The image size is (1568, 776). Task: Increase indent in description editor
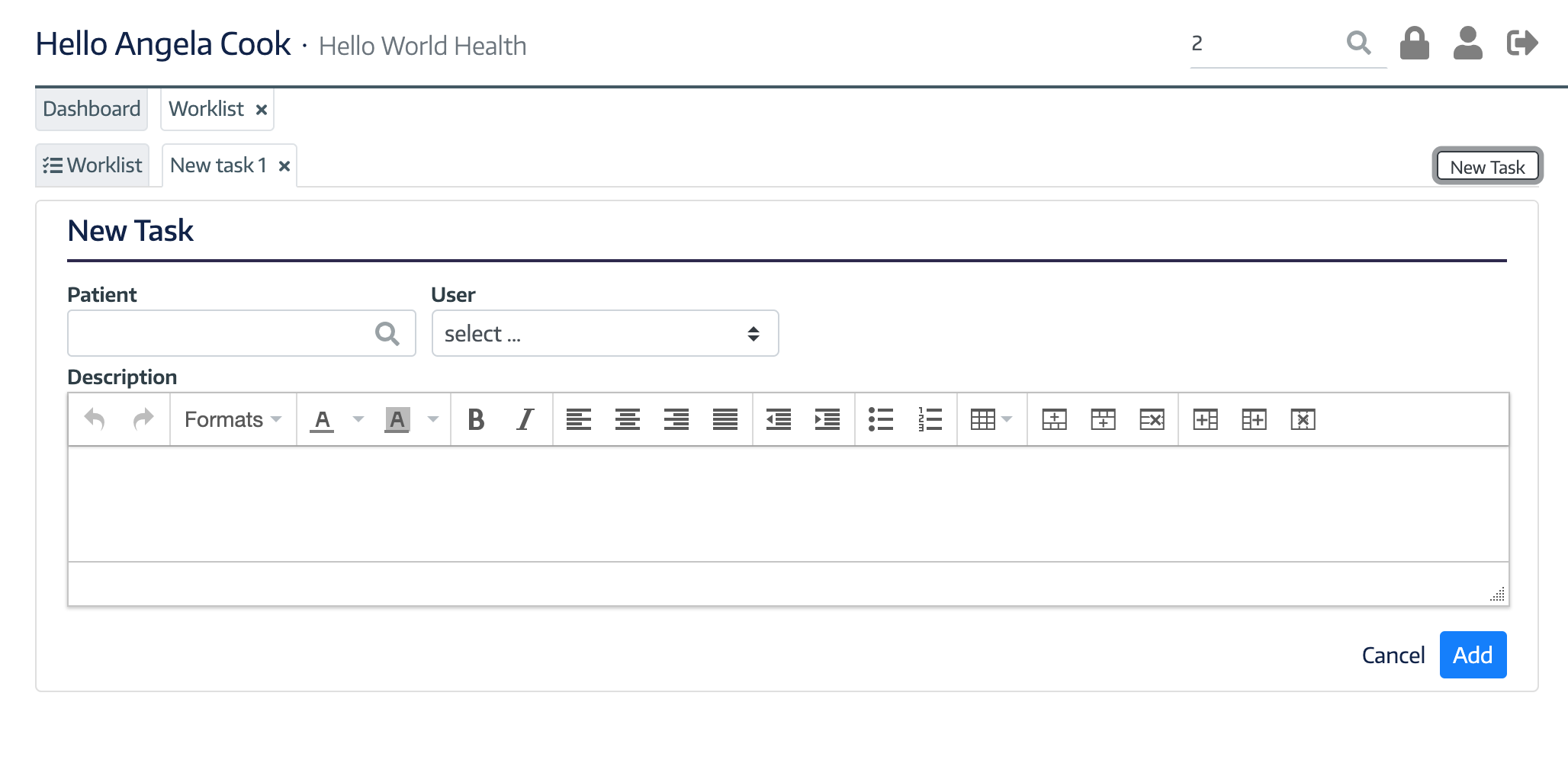[x=827, y=419]
